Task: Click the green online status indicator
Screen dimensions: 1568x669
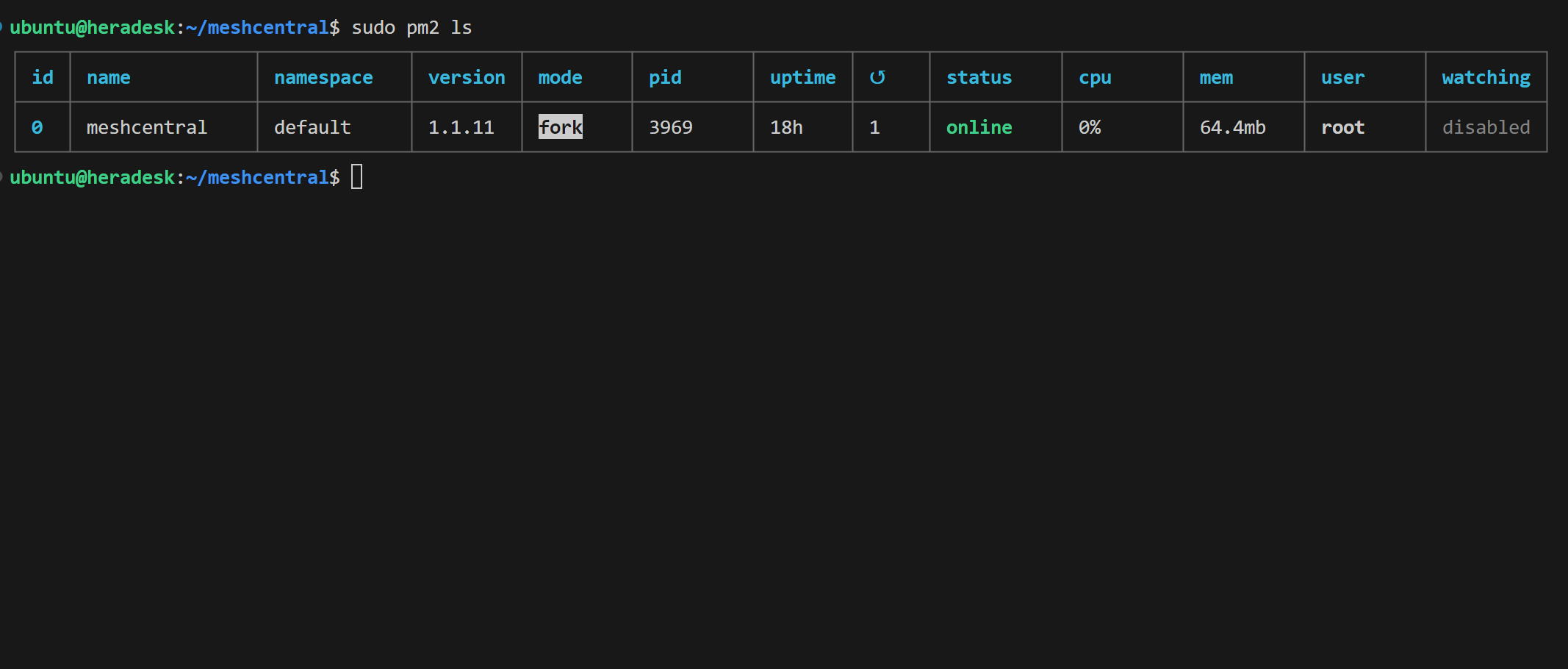Action: (979, 126)
